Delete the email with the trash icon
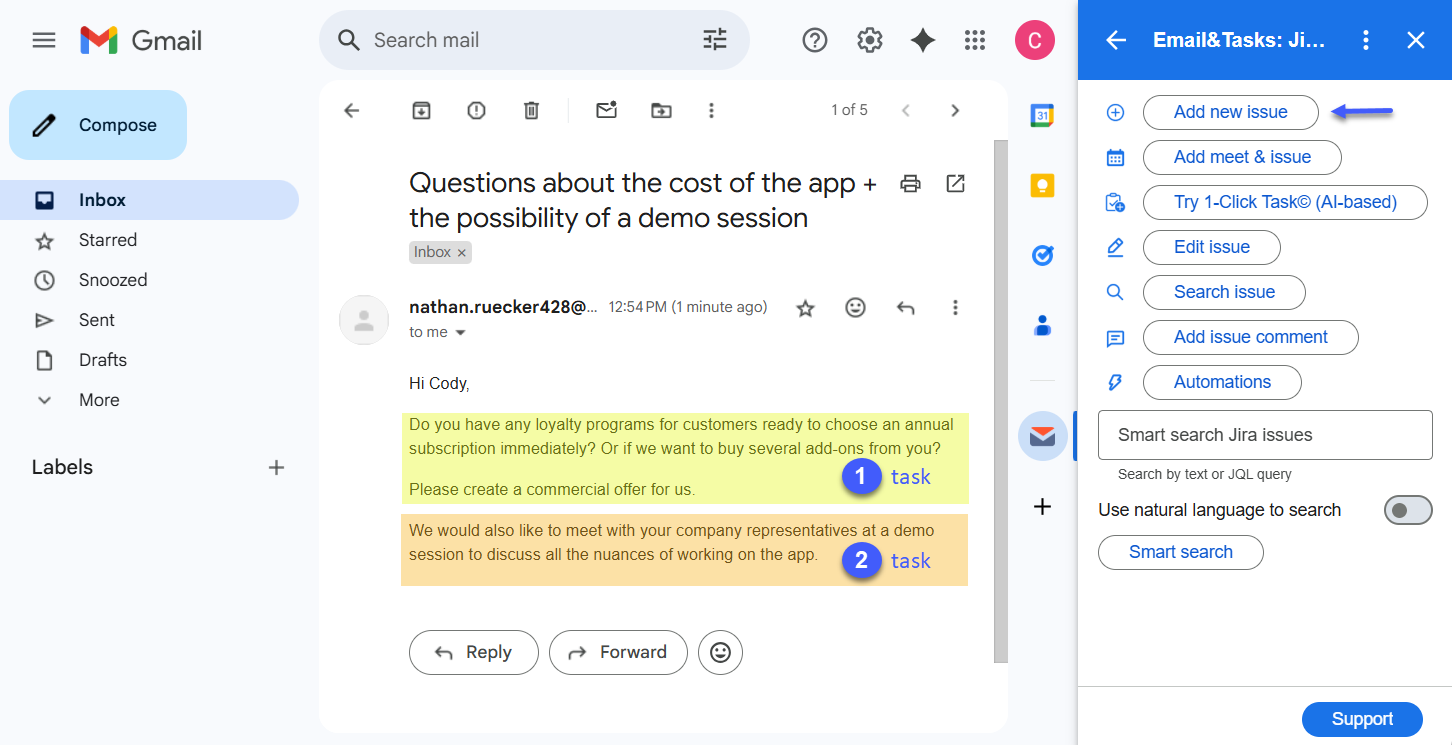 pos(531,110)
